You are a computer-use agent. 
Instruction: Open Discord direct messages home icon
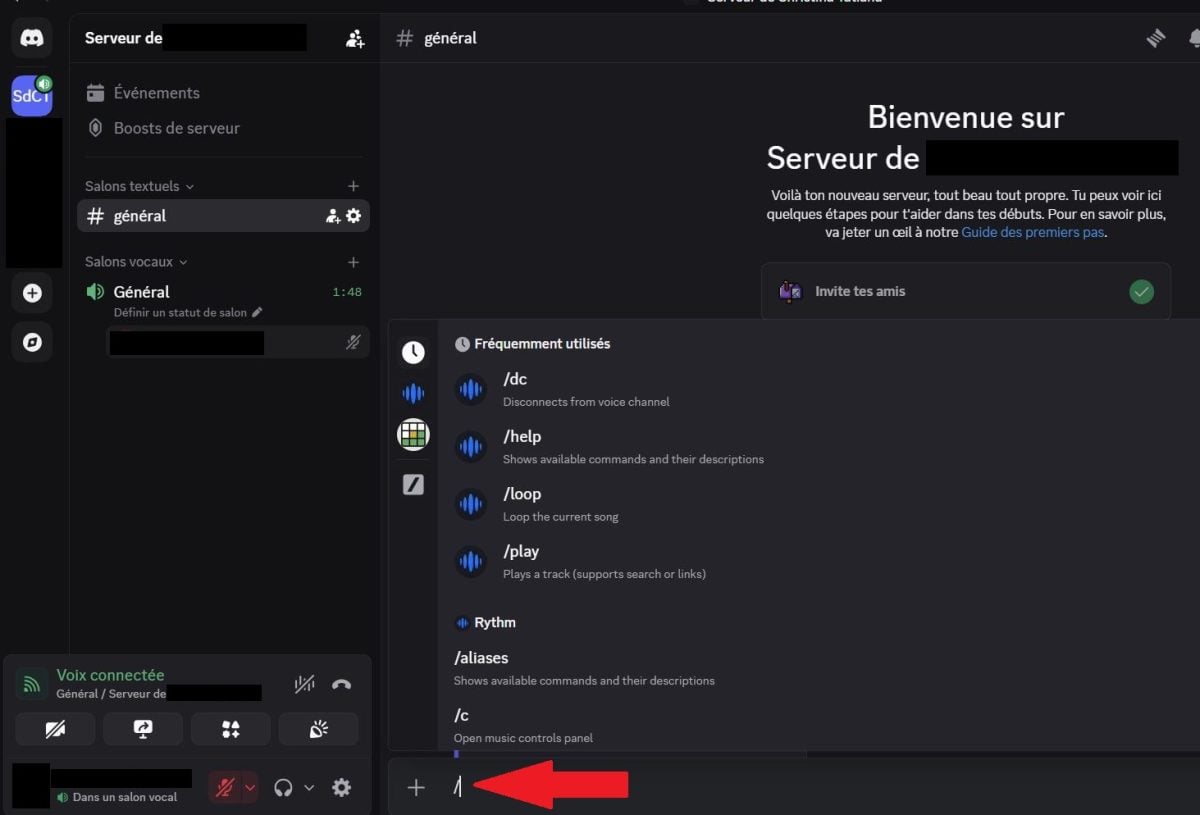tap(32, 38)
